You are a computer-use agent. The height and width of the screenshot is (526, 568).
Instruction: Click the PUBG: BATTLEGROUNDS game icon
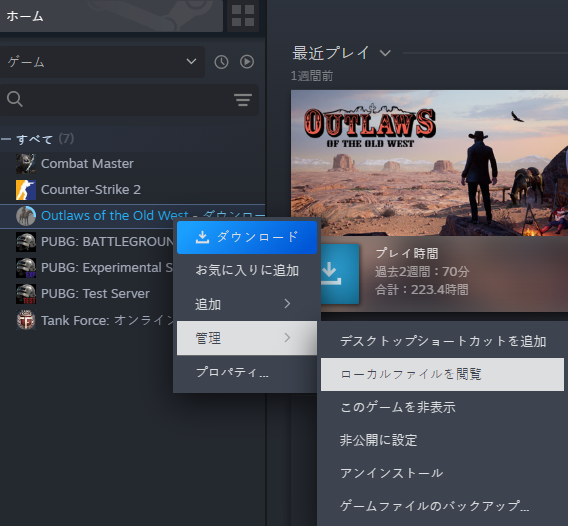point(26,242)
